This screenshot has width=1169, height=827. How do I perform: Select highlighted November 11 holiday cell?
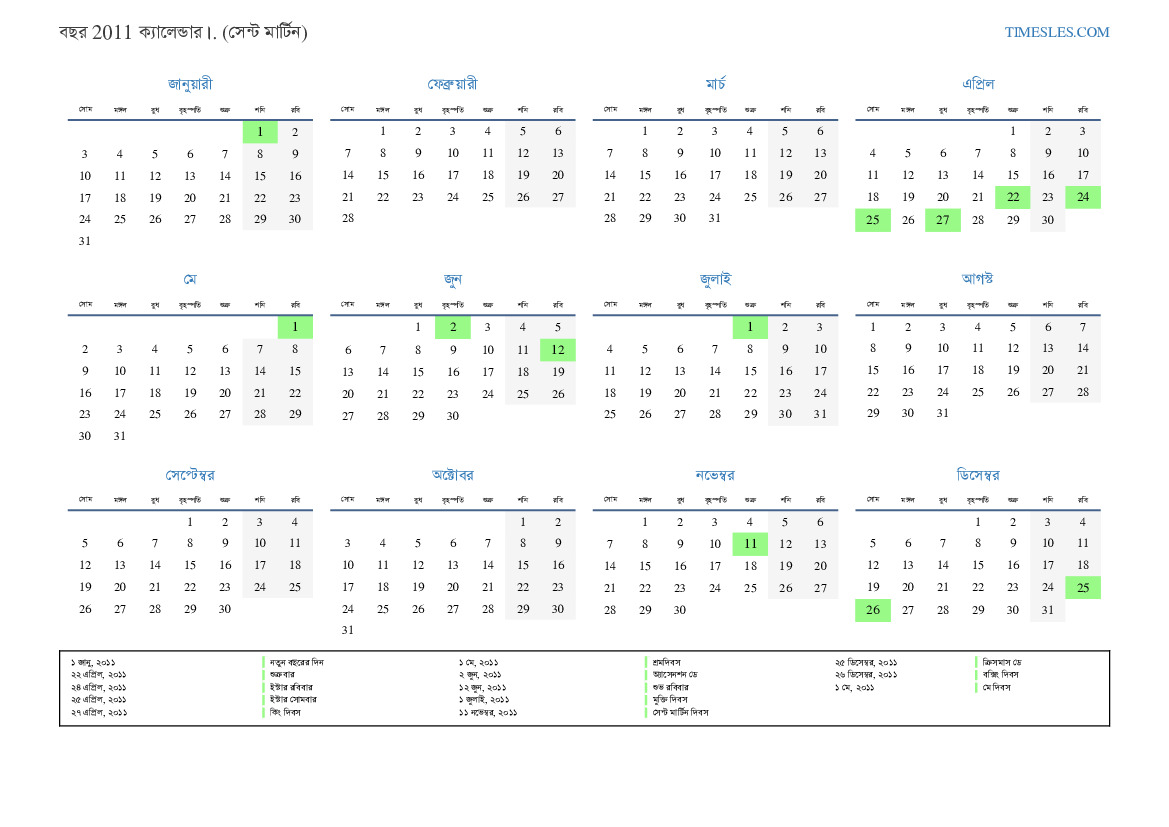750,544
